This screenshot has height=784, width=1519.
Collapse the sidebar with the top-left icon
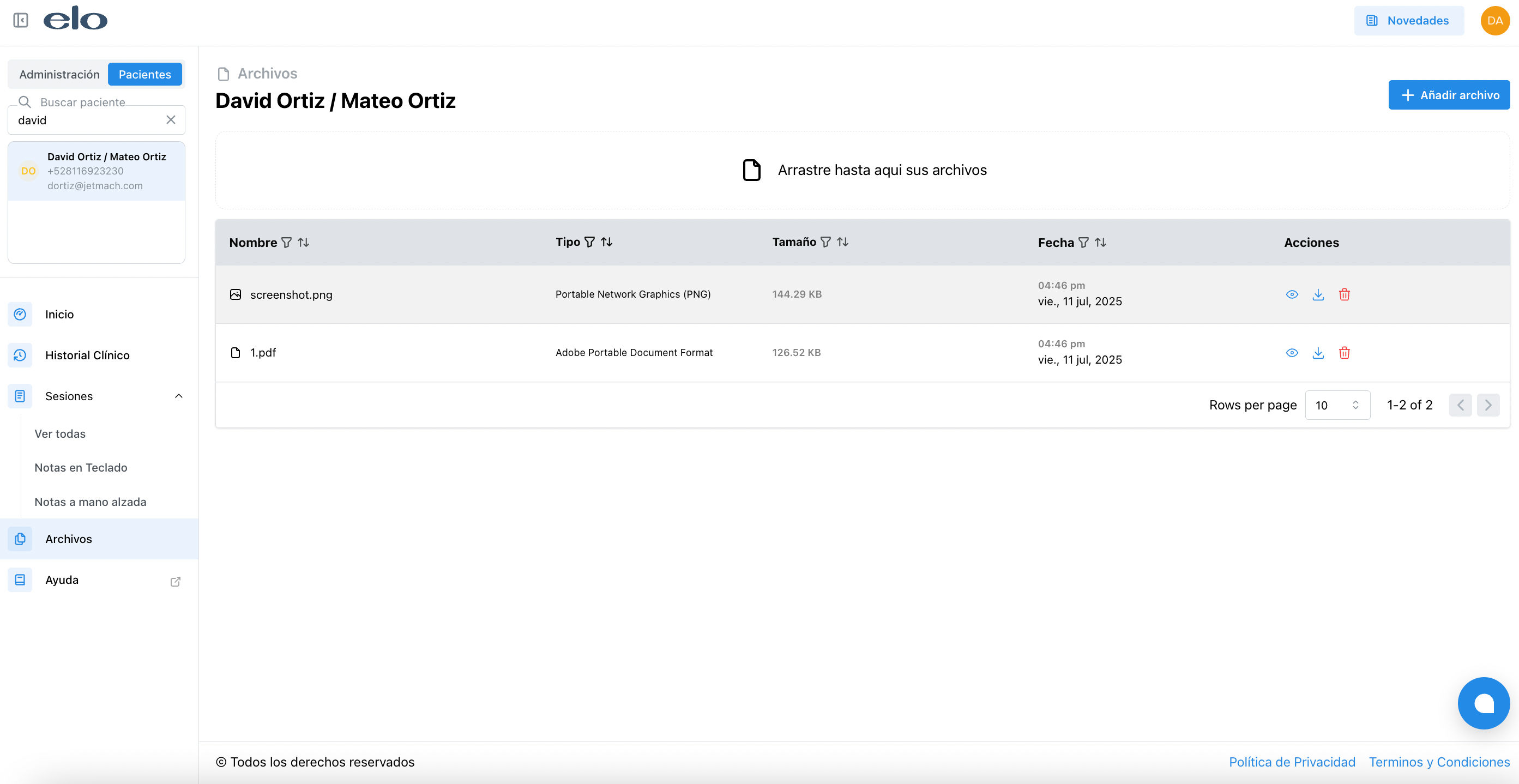pos(21,21)
